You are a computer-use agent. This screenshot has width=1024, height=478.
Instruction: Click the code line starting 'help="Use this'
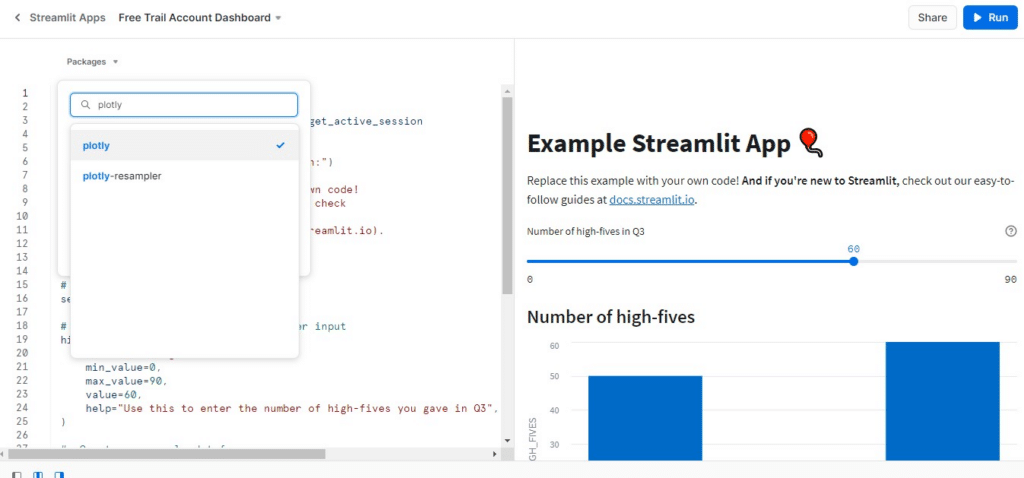(x=292, y=408)
